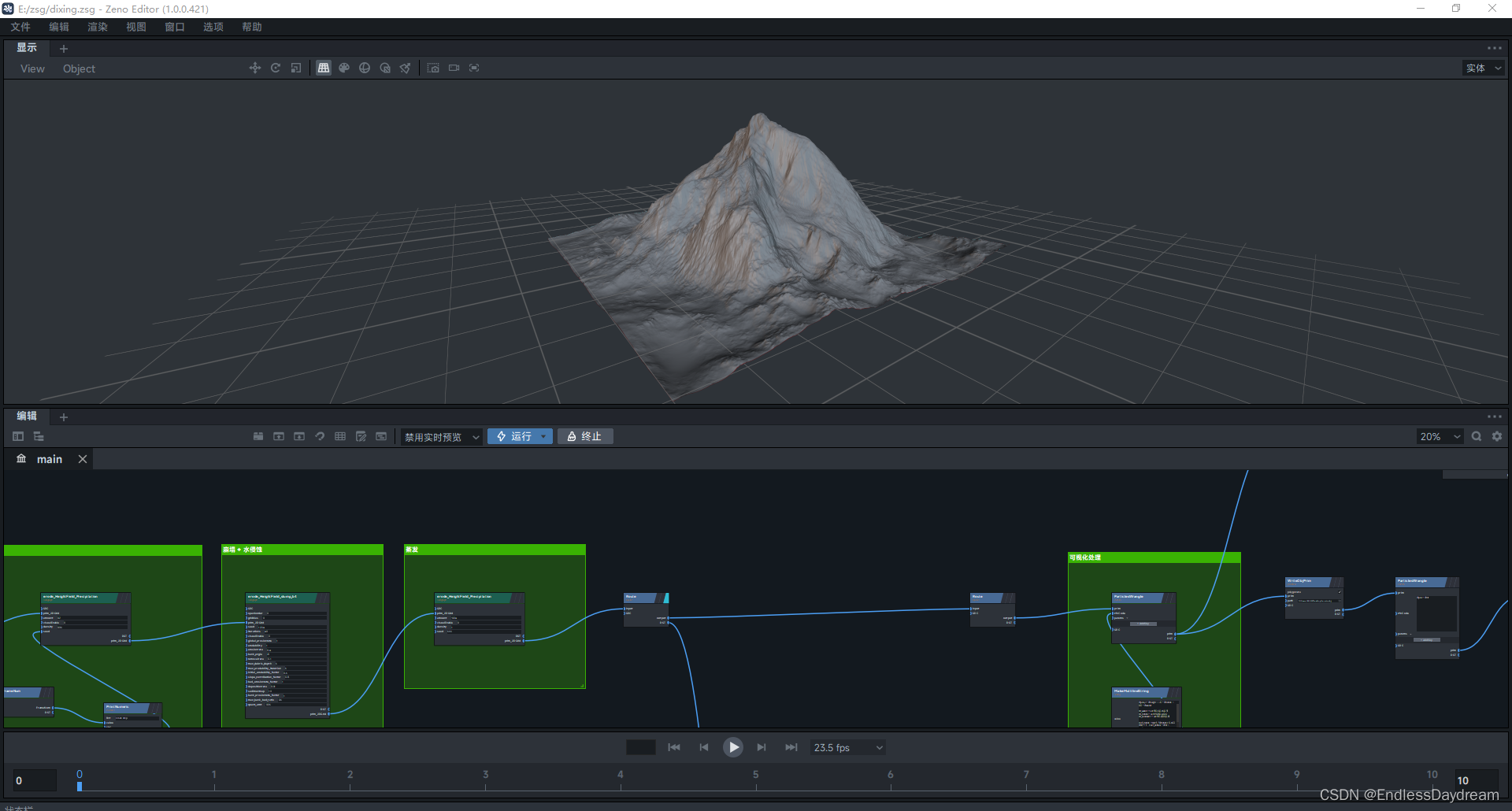This screenshot has width=1512, height=811.
Task: Click the blue timeline playhead at frame 0
Action: pos(80,785)
